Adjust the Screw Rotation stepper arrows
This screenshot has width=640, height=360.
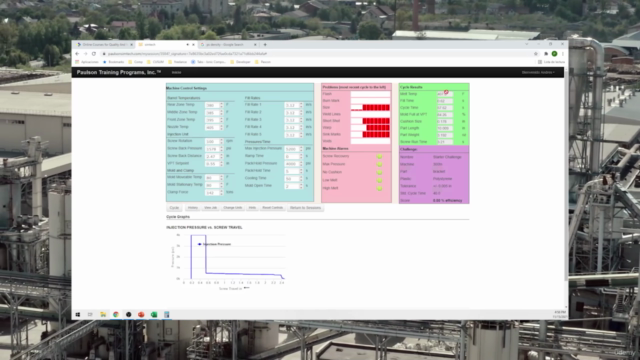222,142
